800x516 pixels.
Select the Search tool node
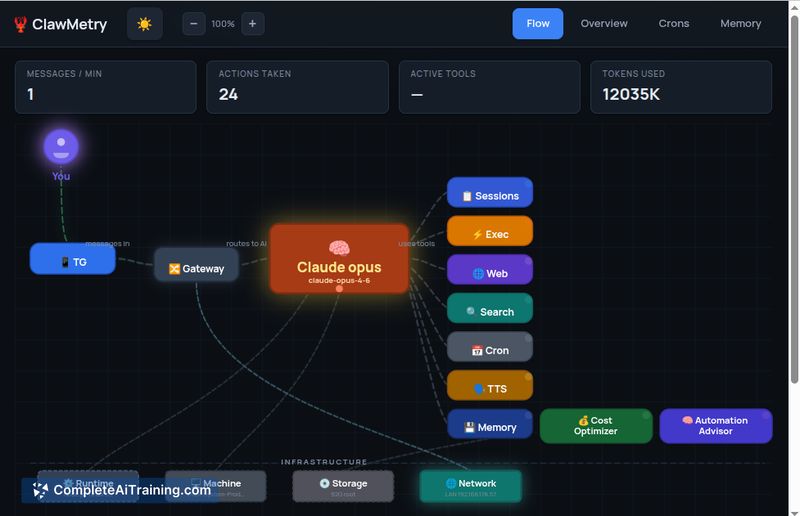point(490,312)
